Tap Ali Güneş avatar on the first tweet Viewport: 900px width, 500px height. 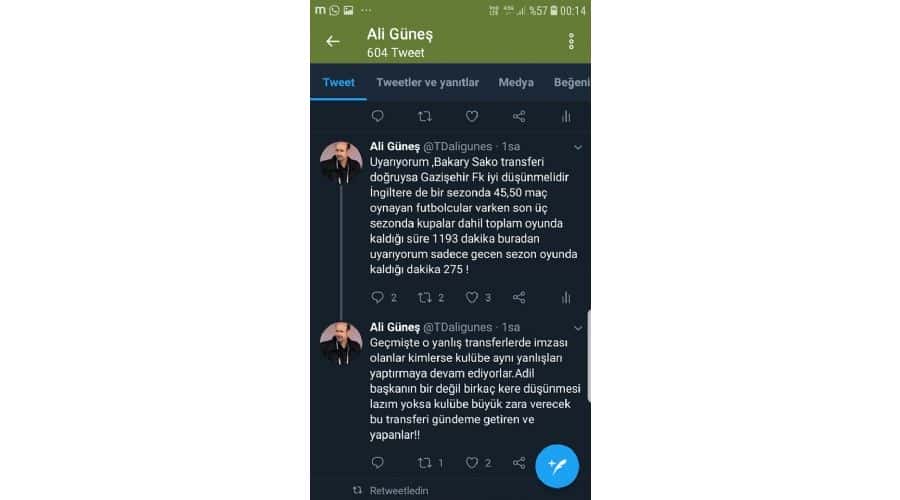pos(341,162)
